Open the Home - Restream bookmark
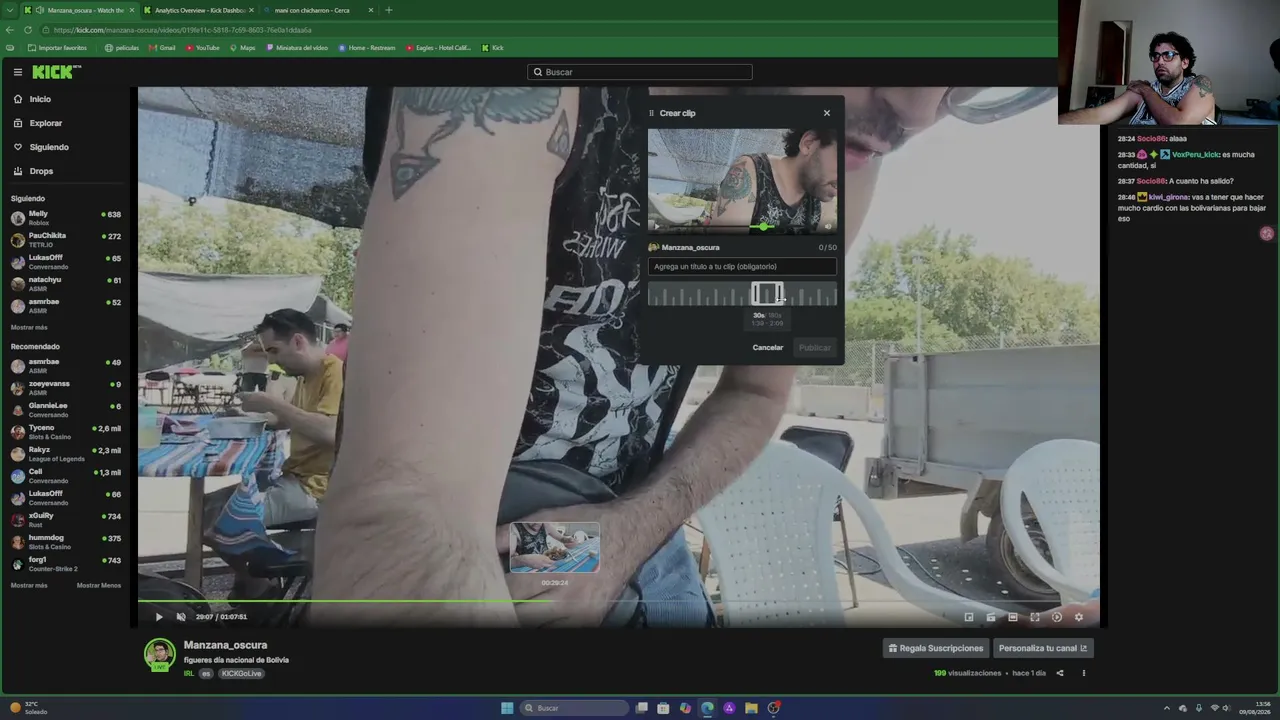Screen dimensions: 1280x720 point(367,48)
